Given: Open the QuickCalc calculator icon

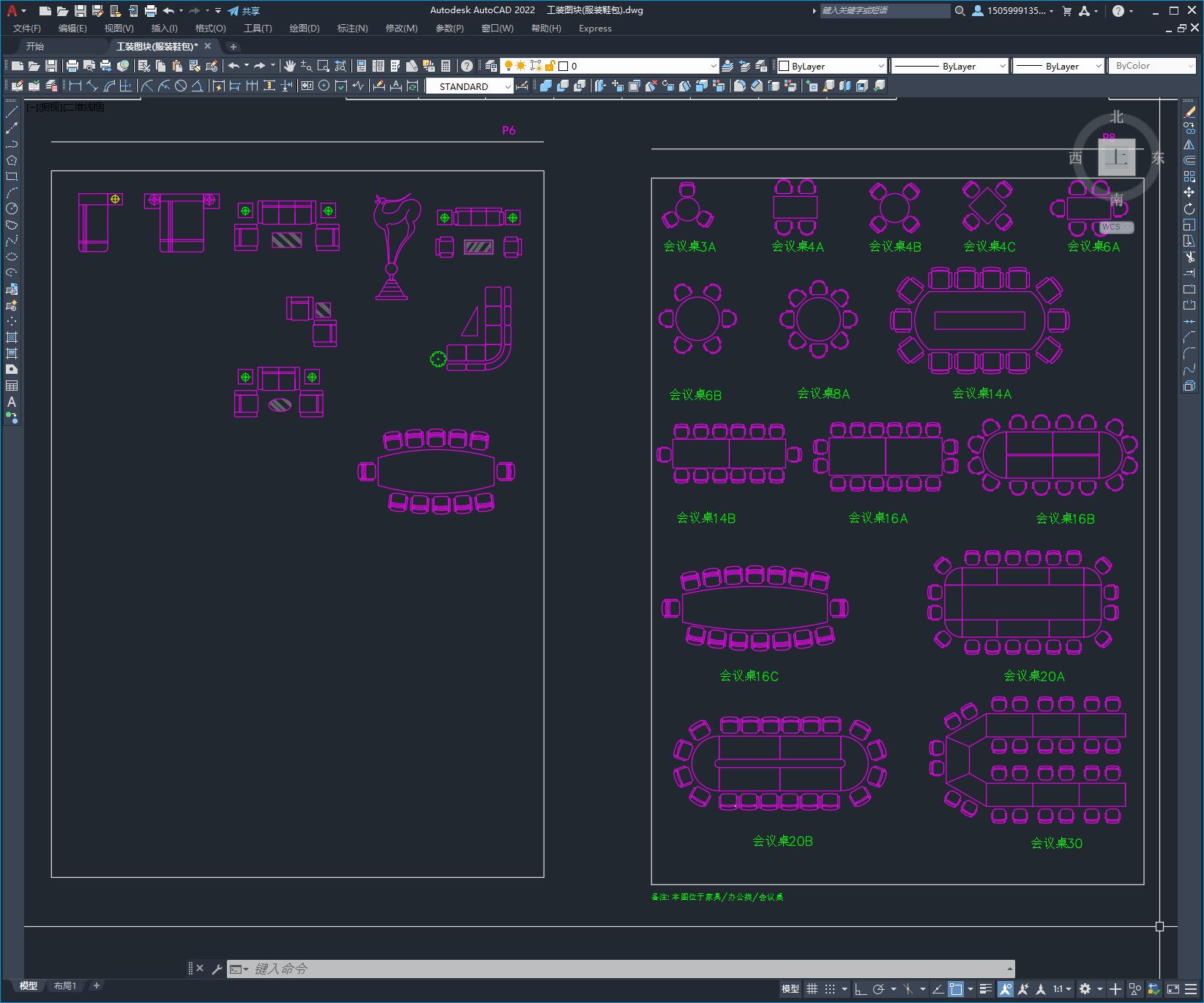Looking at the screenshot, I should [446, 66].
